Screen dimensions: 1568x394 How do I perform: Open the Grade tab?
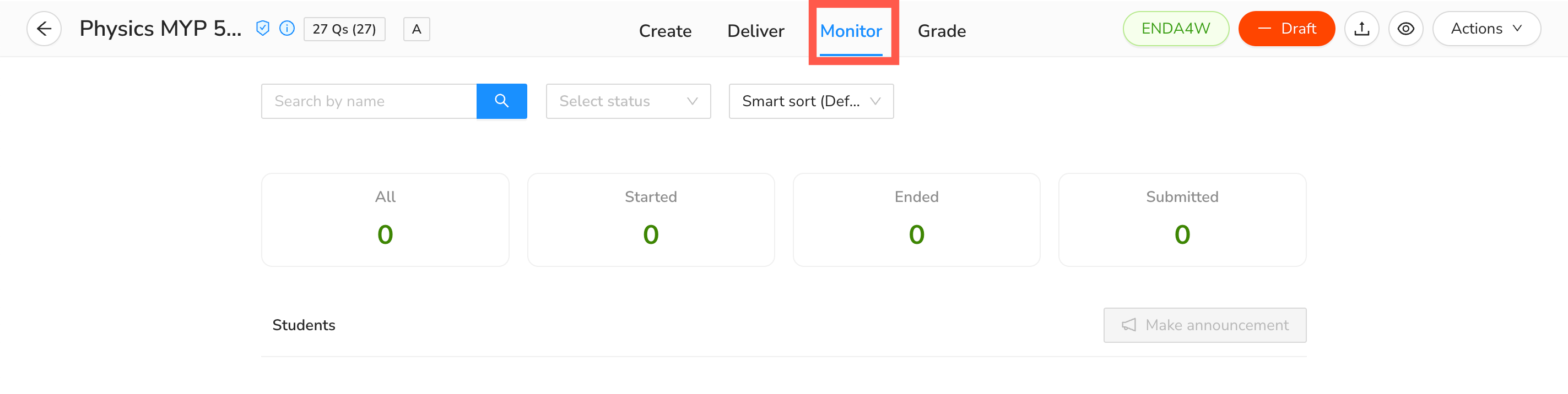pyautogui.click(x=941, y=31)
